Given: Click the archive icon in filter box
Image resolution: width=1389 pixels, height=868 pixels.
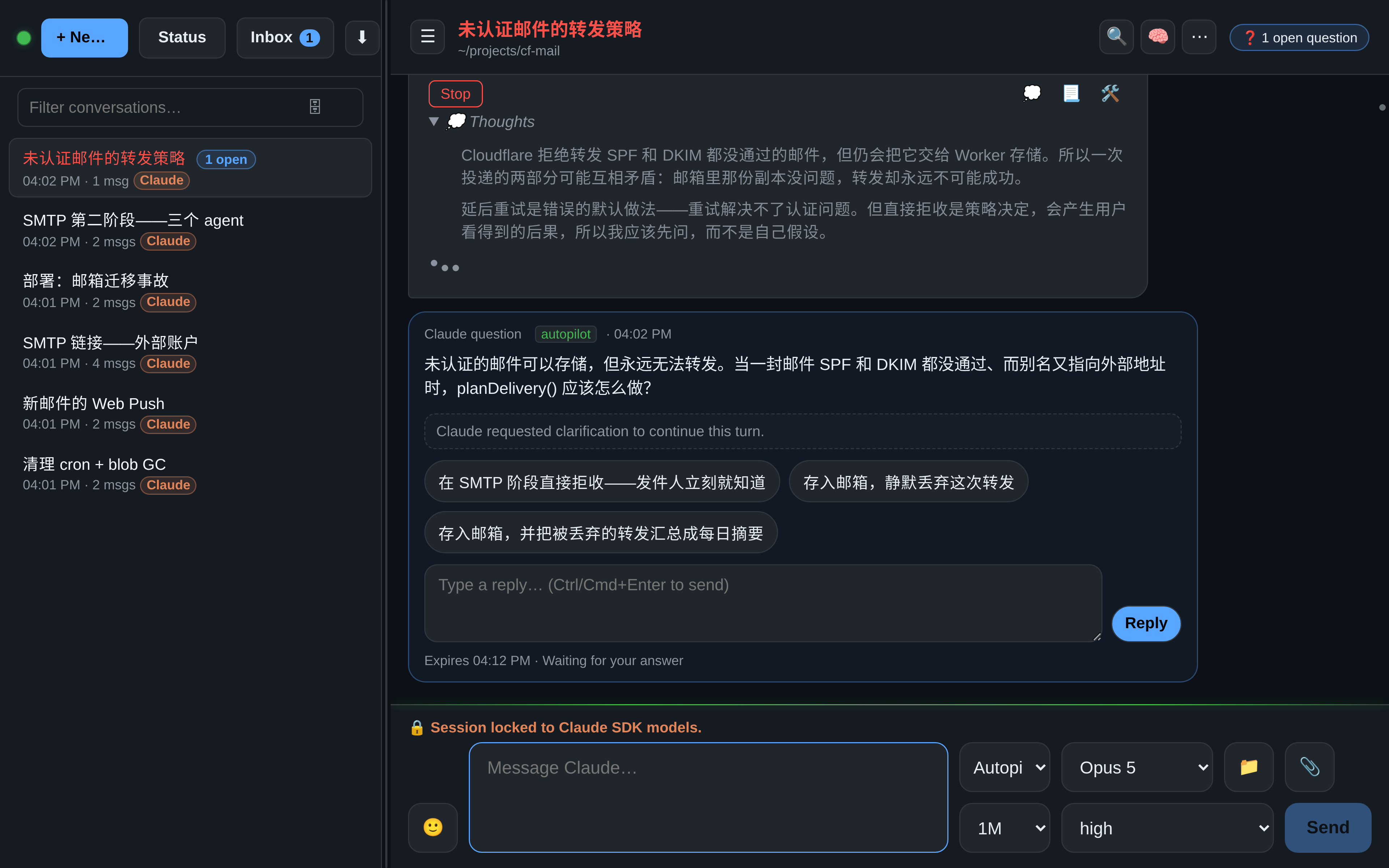Looking at the screenshot, I should [x=315, y=107].
